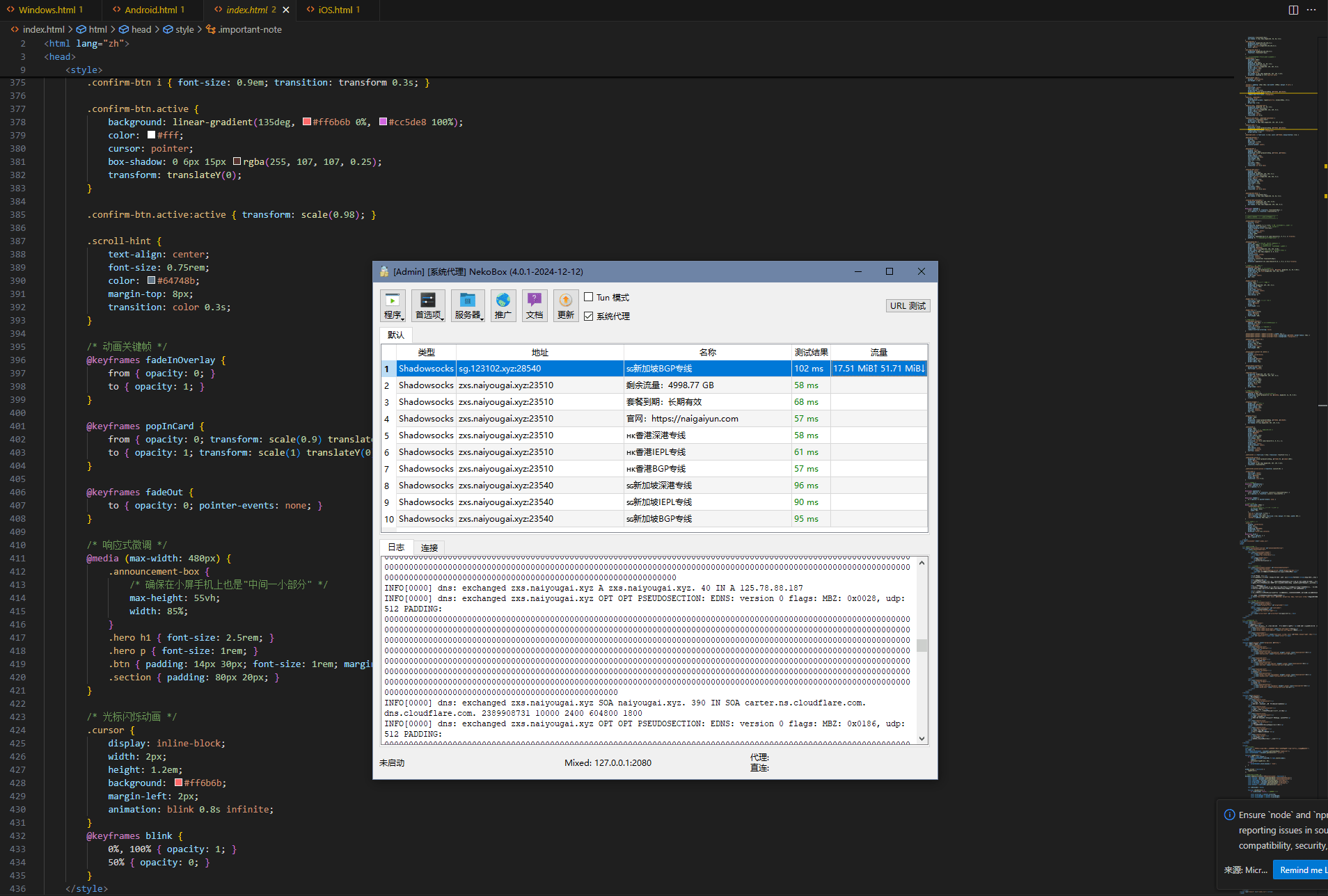Switch to the iOS.html editor tab
Image resolution: width=1328 pixels, height=896 pixels.
coord(338,10)
